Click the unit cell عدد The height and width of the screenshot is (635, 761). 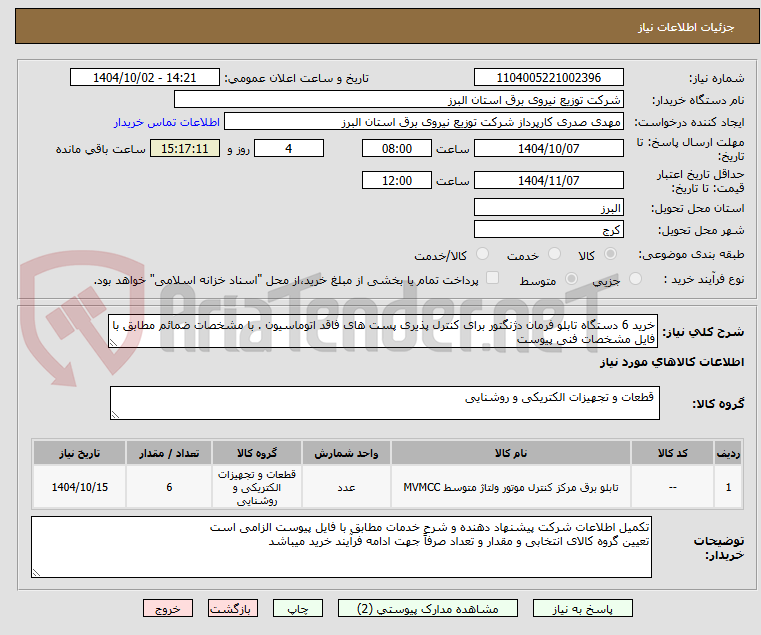[x=346, y=487]
